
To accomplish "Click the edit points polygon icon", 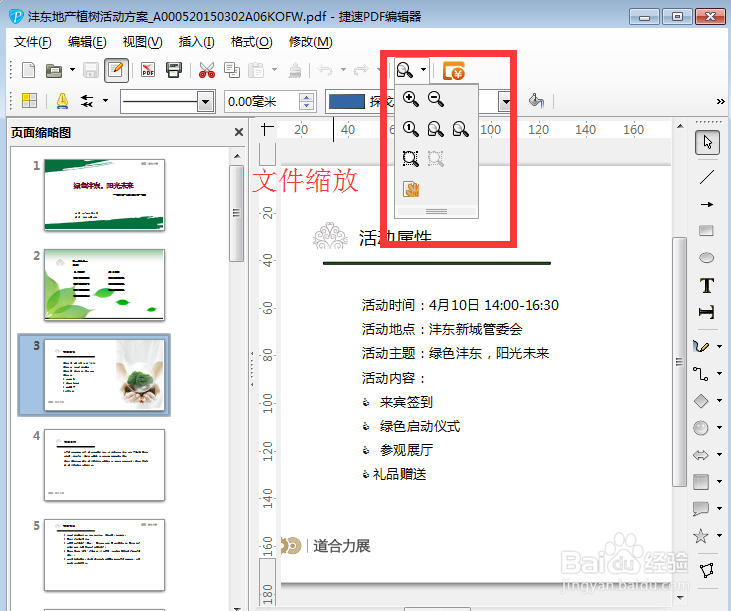I will click(x=706, y=570).
